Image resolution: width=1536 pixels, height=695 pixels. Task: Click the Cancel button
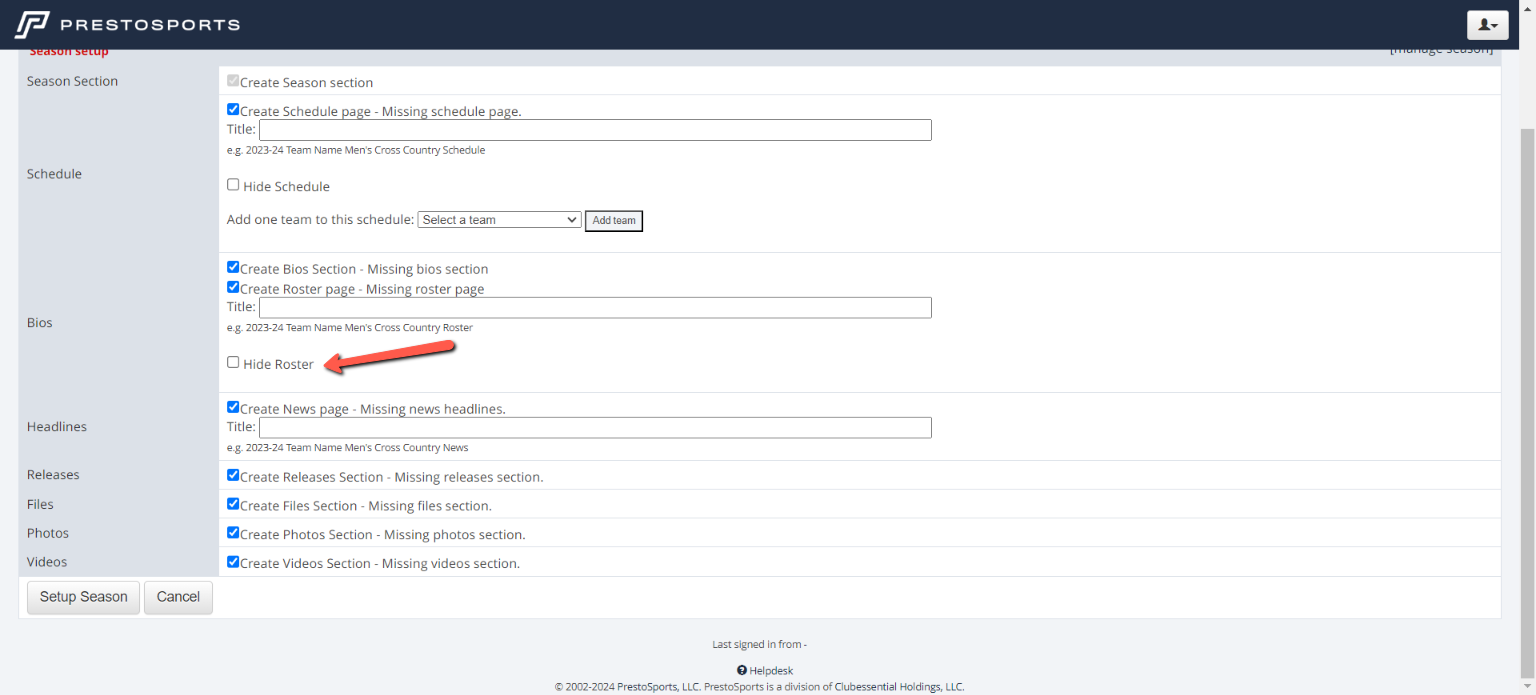(x=178, y=597)
